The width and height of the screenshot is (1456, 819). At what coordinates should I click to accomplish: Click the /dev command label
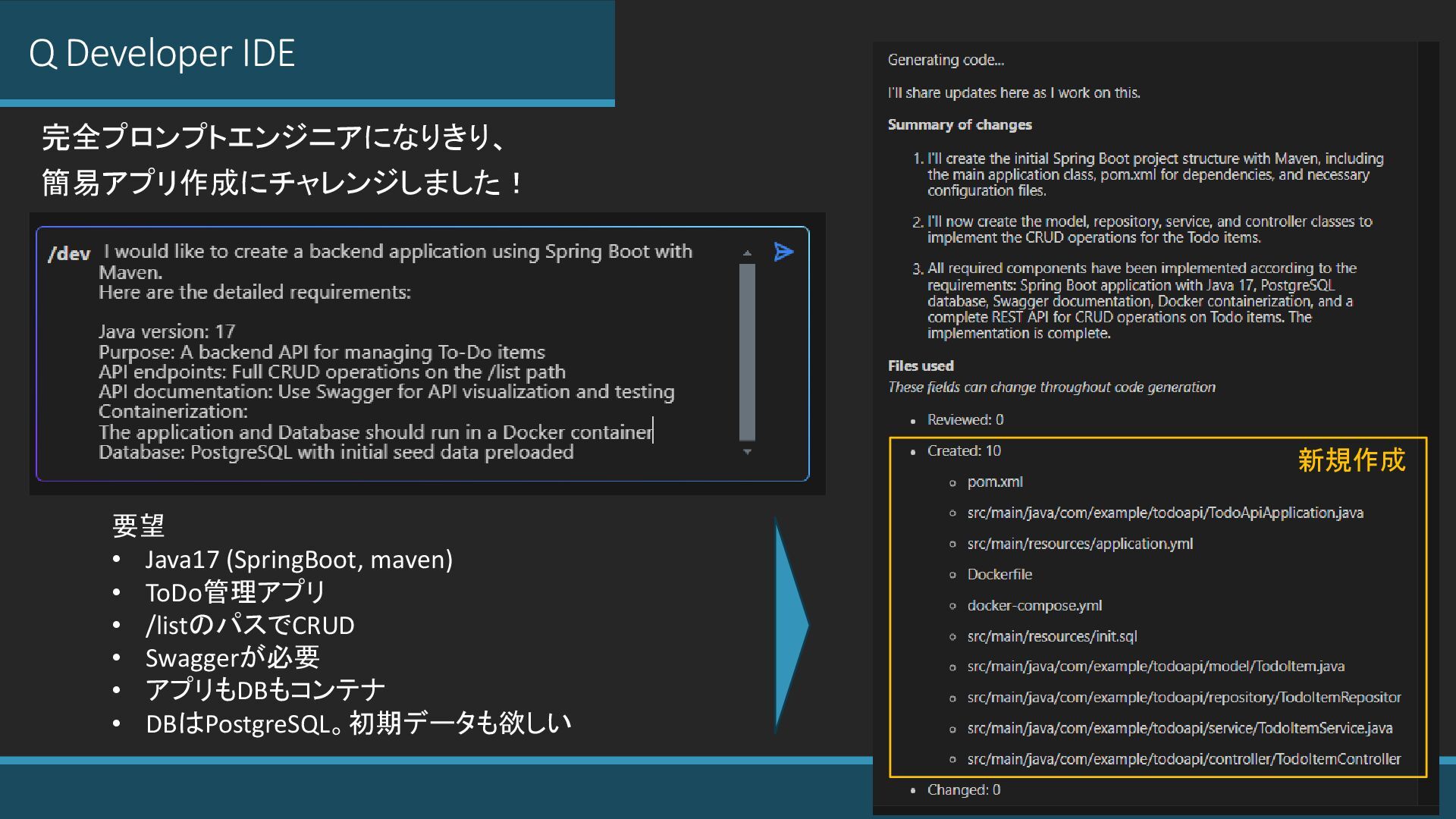(x=69, y=254)
